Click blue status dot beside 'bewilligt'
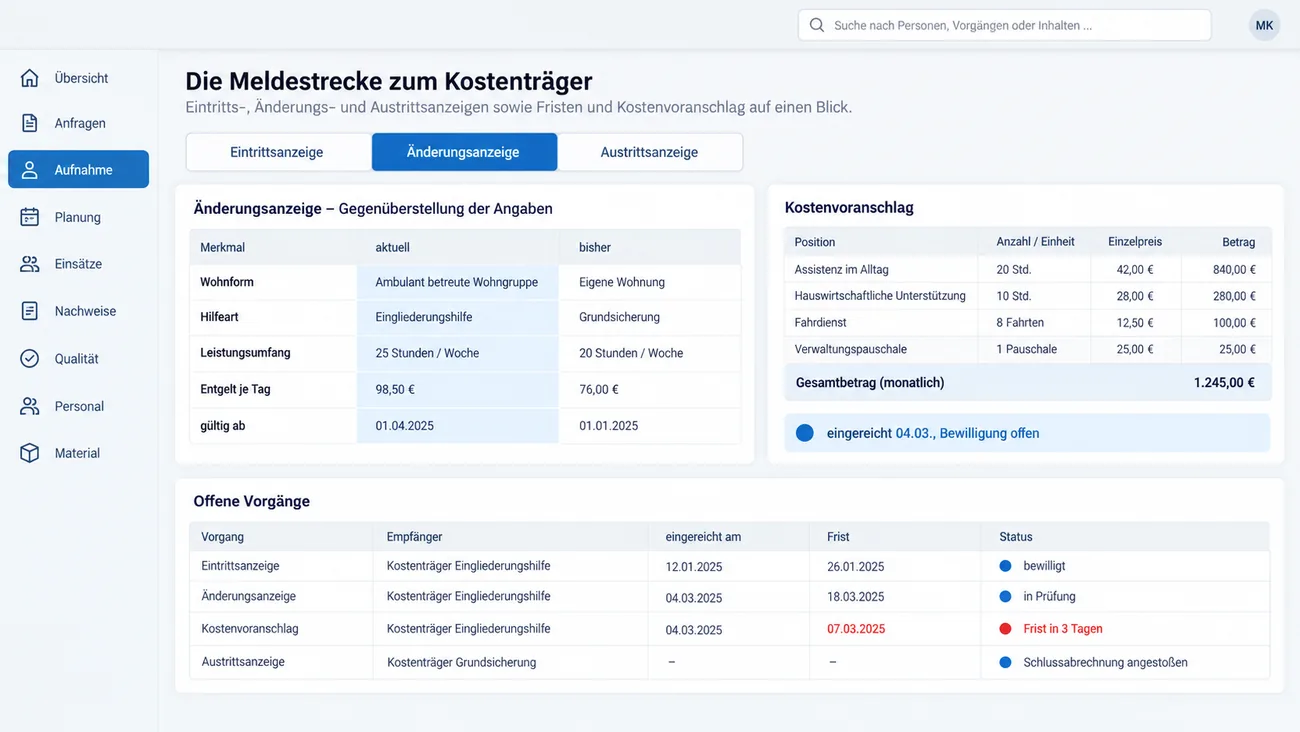 pyautogui.click(x=1005, y=566)
